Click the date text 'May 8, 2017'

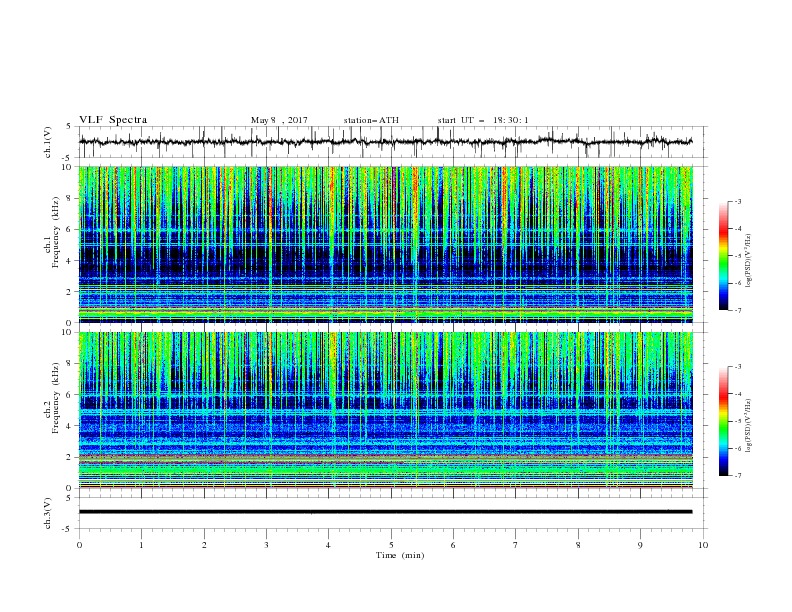point(279,120)
